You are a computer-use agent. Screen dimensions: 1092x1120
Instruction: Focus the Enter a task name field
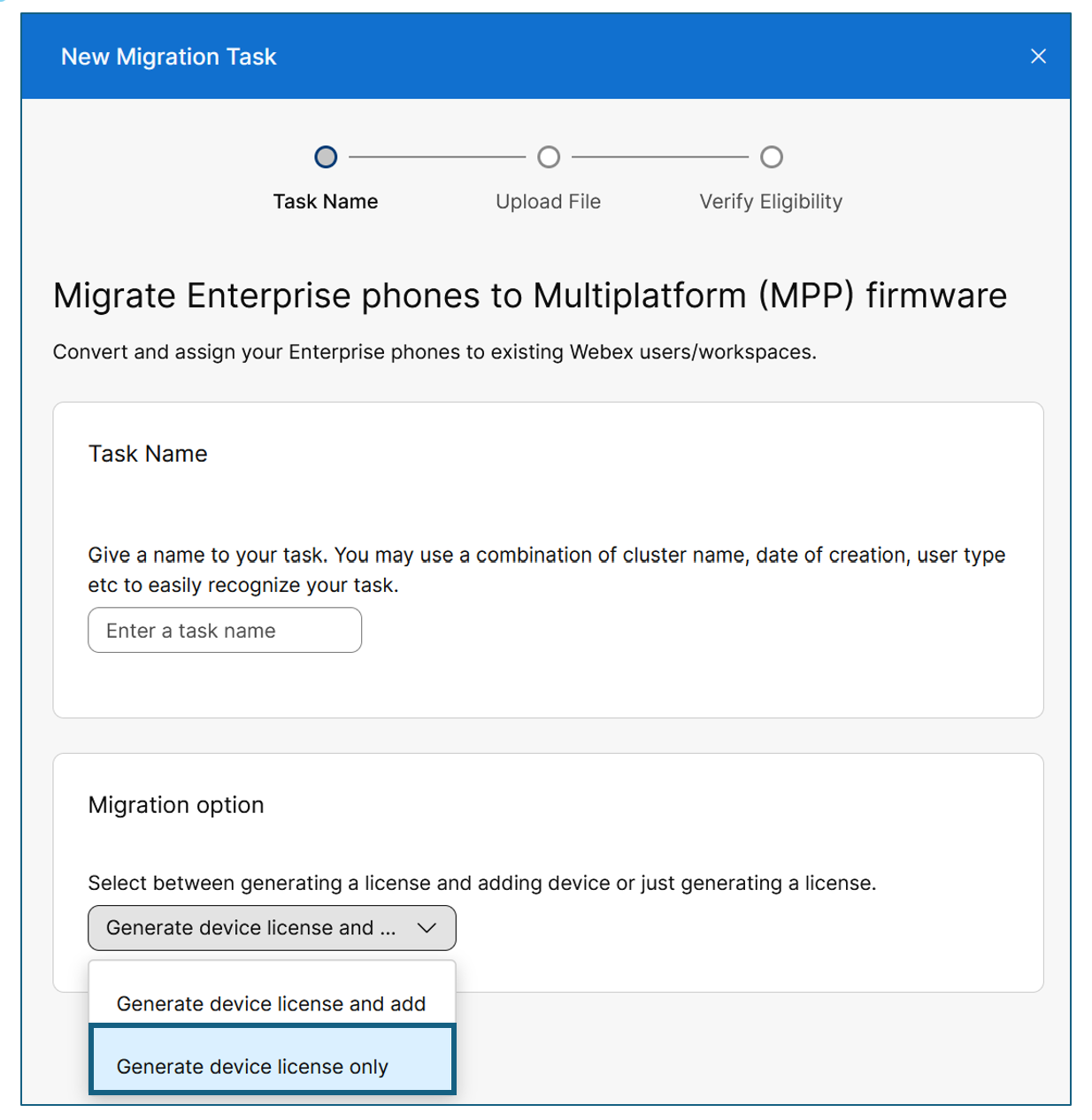tap(225, 630)
